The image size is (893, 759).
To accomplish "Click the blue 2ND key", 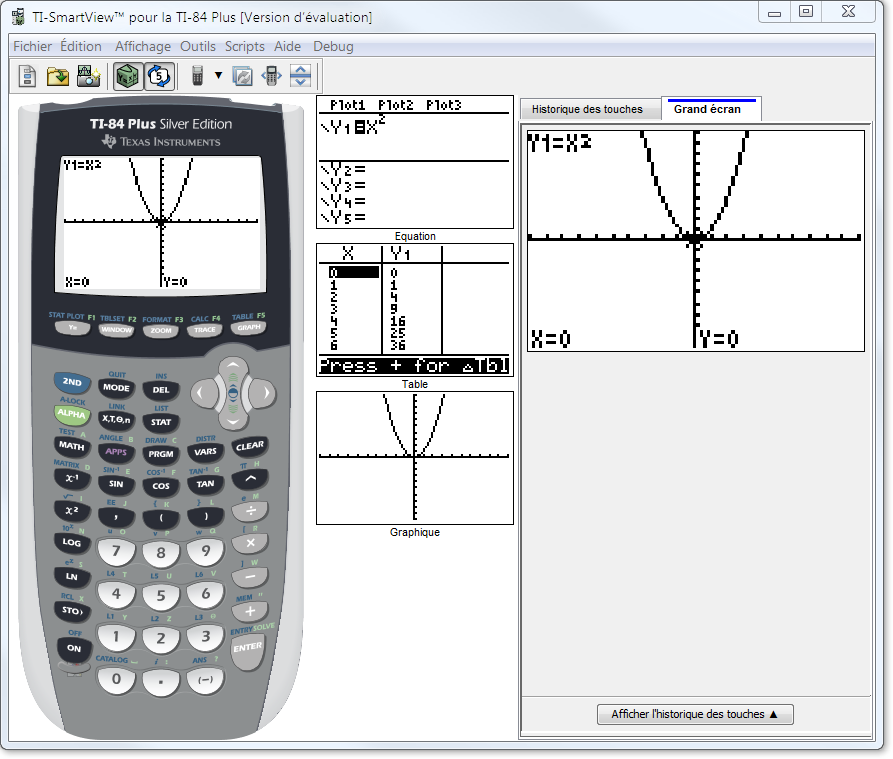I will tap(72, 382).
